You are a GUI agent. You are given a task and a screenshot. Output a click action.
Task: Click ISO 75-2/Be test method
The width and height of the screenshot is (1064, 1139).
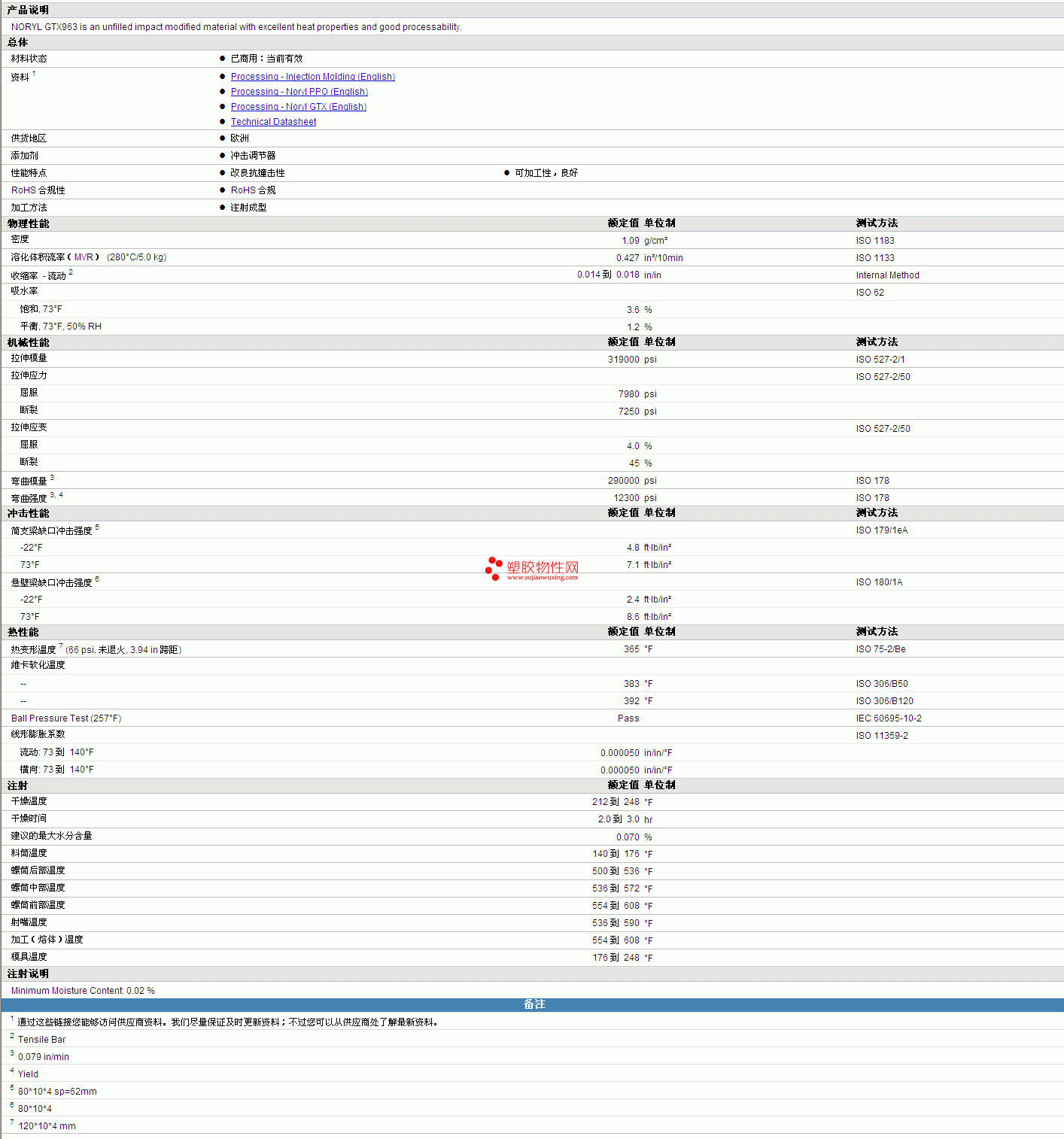point(881,649)
